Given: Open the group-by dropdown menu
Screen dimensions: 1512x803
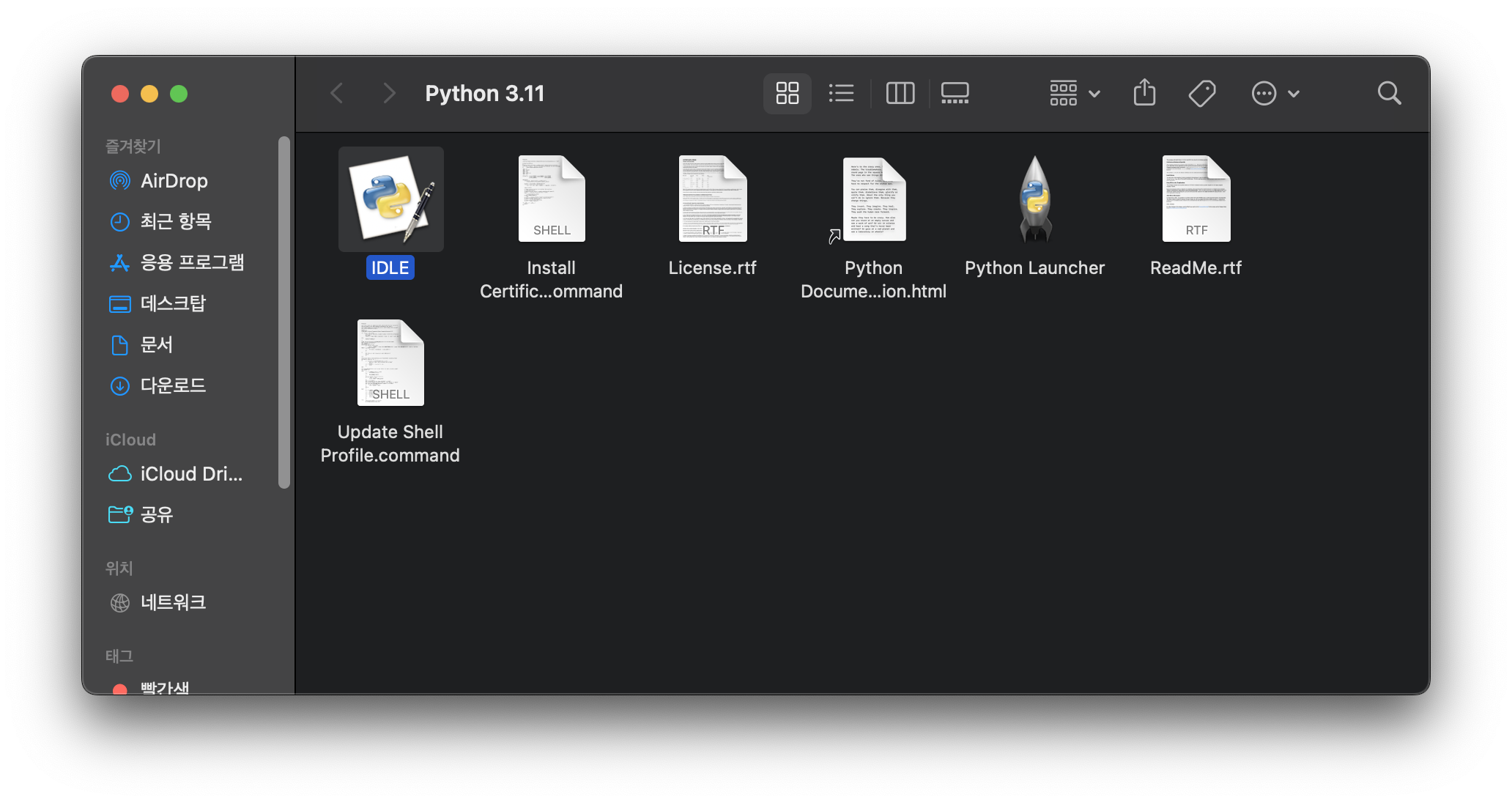Looking at the screenshot, I should (x=1075, y=93).
